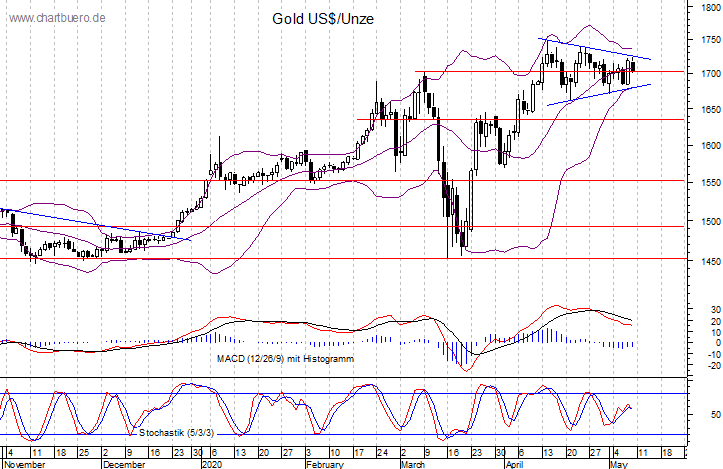Click the 1650 price label on right axis

tap(711, 110)
